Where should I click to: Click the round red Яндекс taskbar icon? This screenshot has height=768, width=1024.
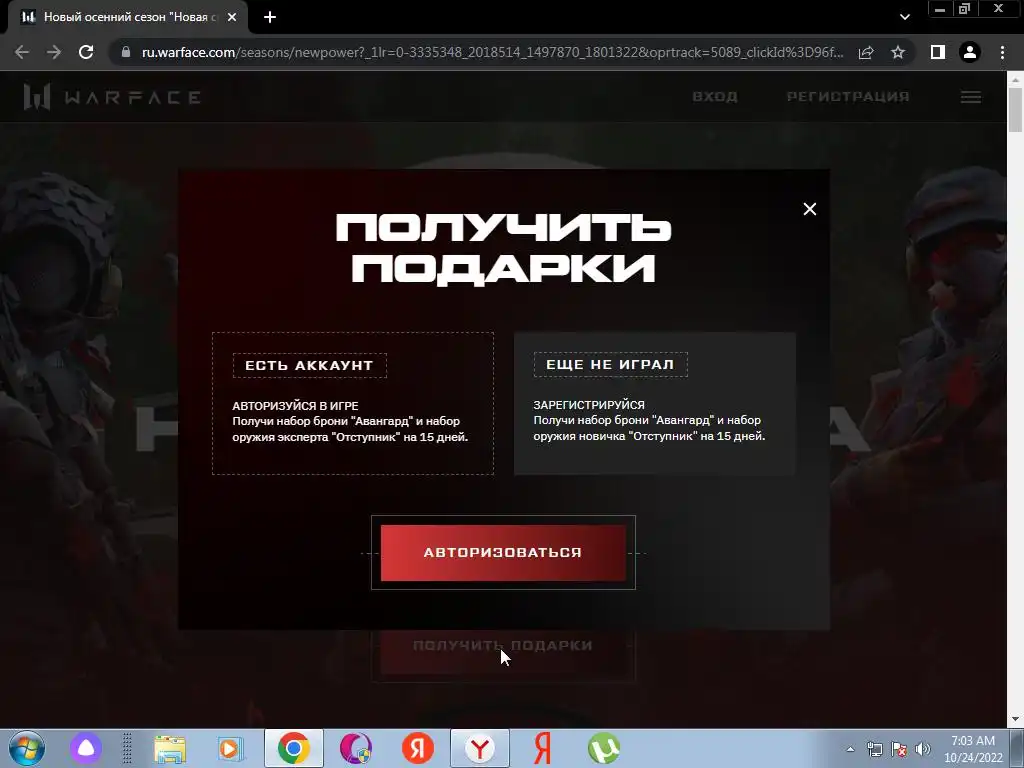(418, 748)
